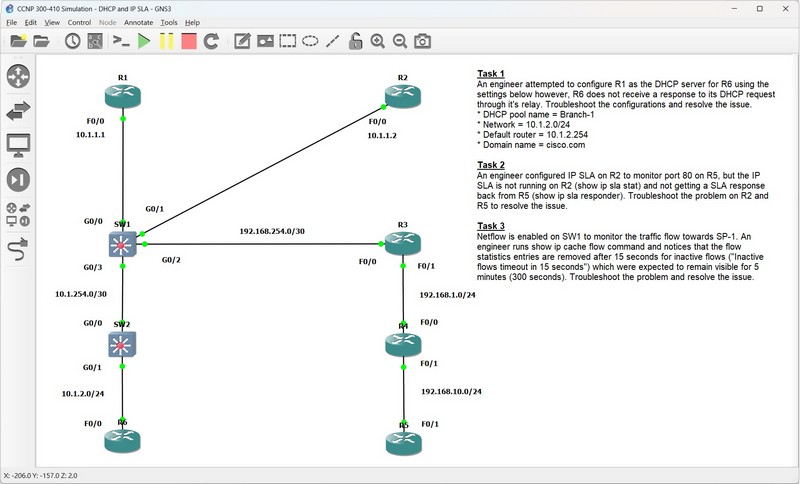Draw a rectangle tool icon
800x484 pixels.
[x=288, y=41]
